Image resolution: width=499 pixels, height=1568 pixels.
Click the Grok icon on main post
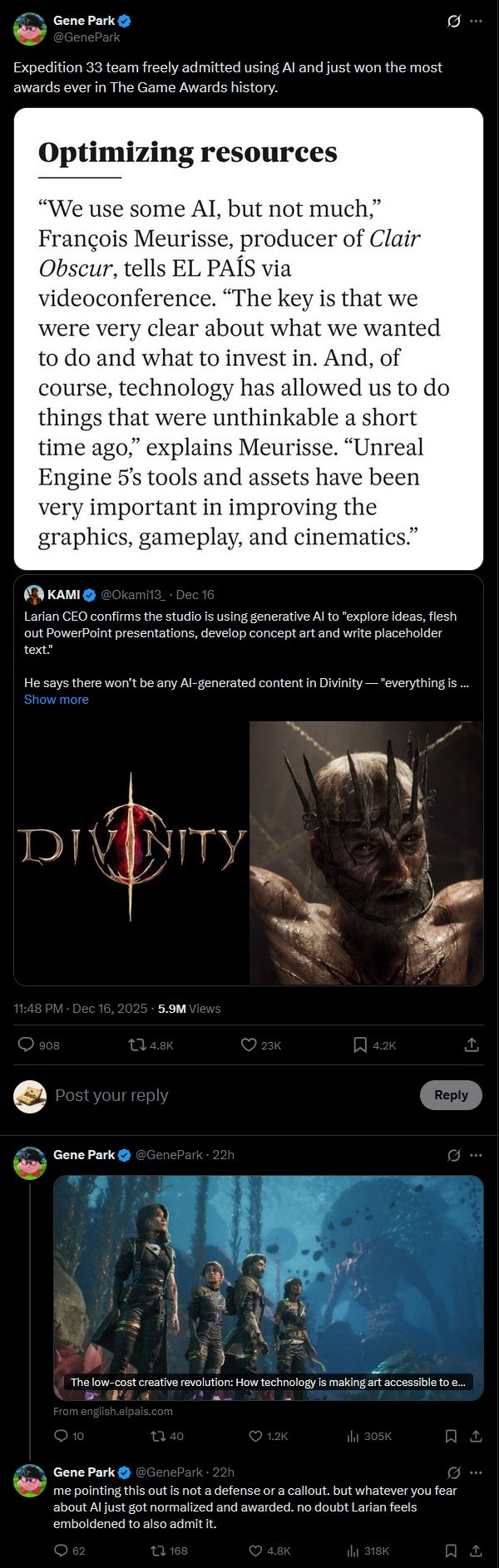[x=454, y=21]
